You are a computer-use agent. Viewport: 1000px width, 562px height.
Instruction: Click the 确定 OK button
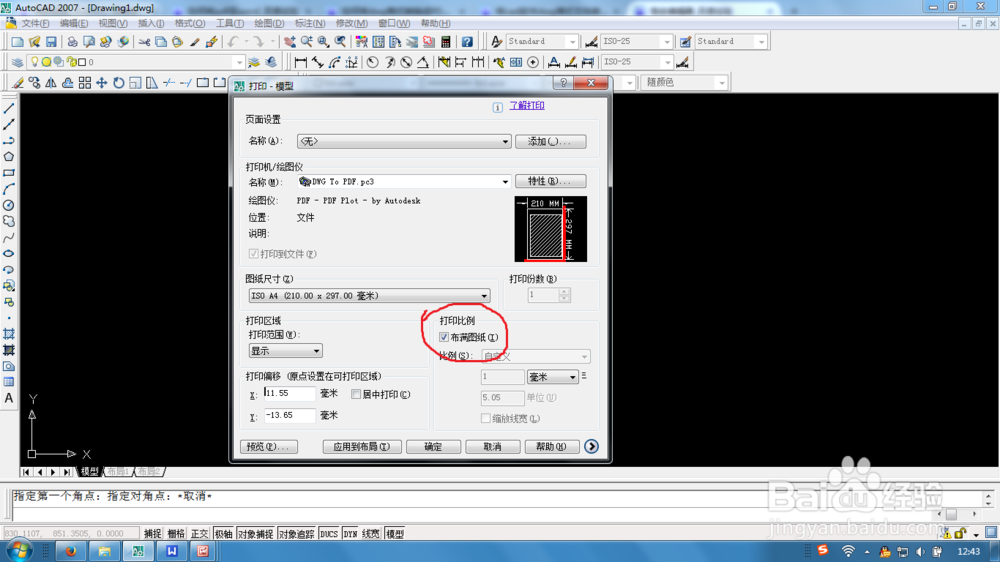[x=433, y=447]
